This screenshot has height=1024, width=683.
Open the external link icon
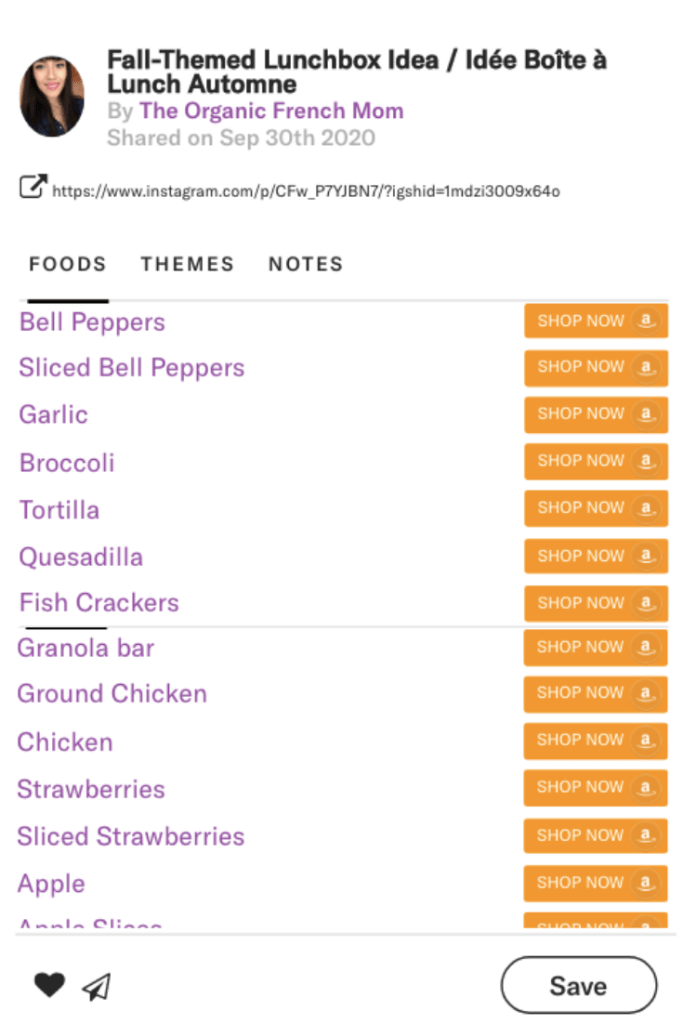(x=32, y=187)
